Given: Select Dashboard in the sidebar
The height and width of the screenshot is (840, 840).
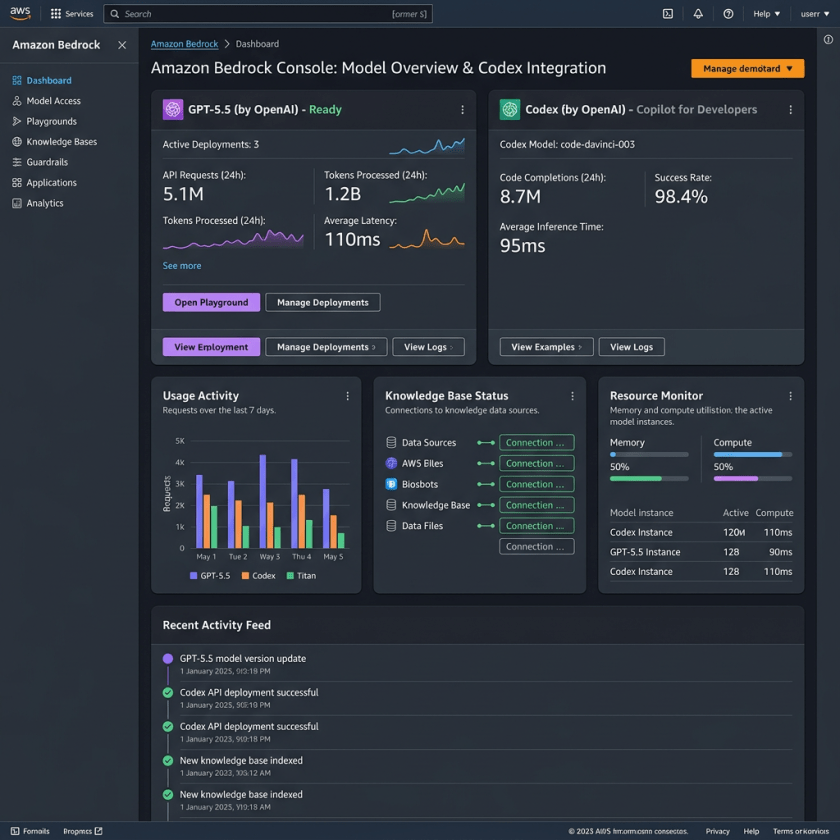Looking at the screenshot, I should tap(49, 80).
